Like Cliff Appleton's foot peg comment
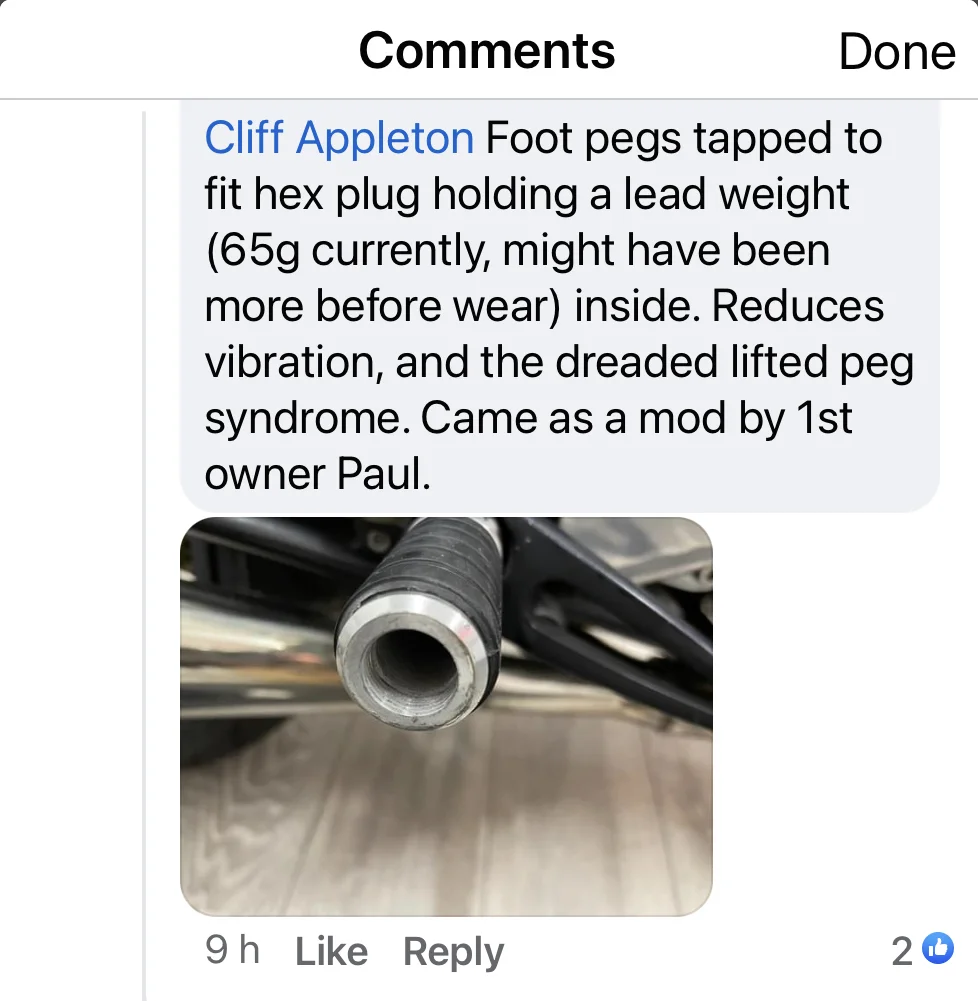This screenshot has width=978, height=1001. click(x=331, y=951)
